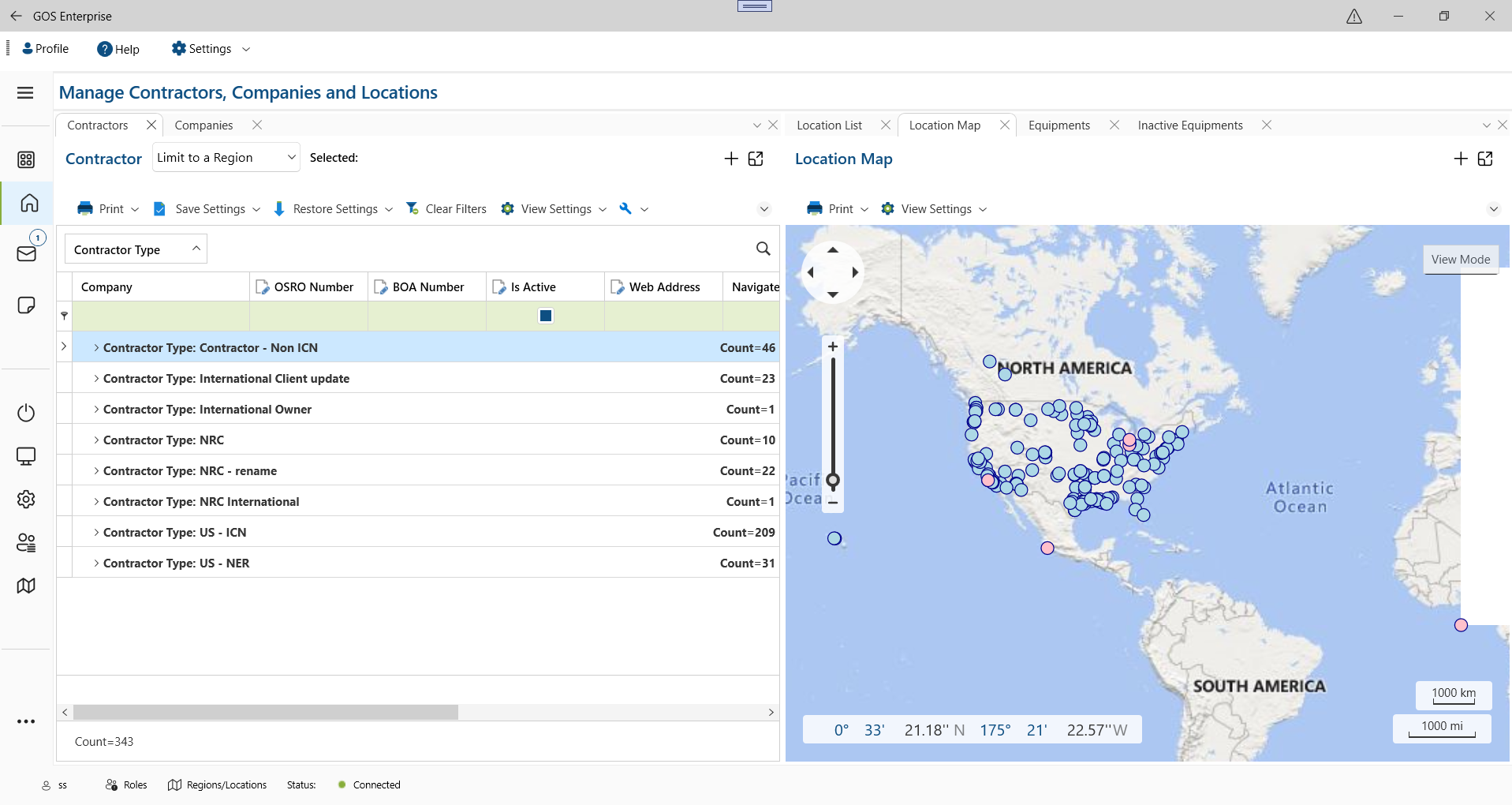Switch to the Companies tab
The image size is (1512, 805).
click(203, 125)
